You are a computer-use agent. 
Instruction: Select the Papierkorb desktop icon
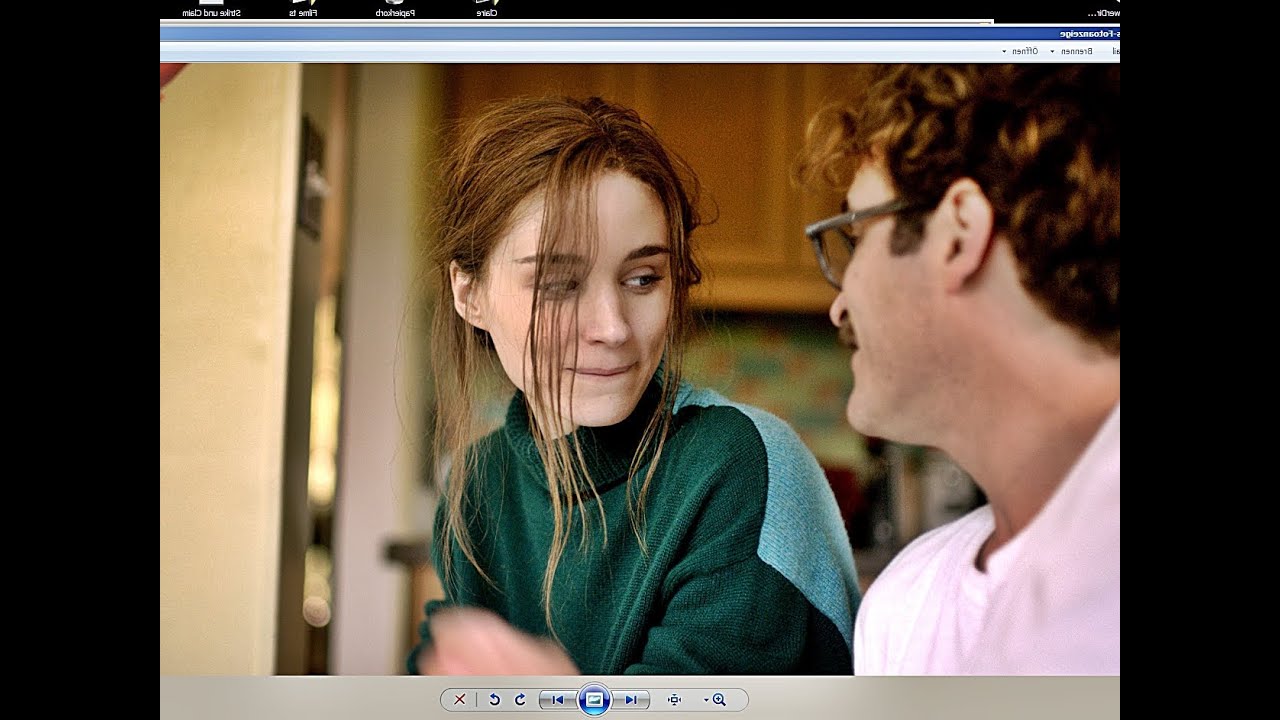click(395, 10)
